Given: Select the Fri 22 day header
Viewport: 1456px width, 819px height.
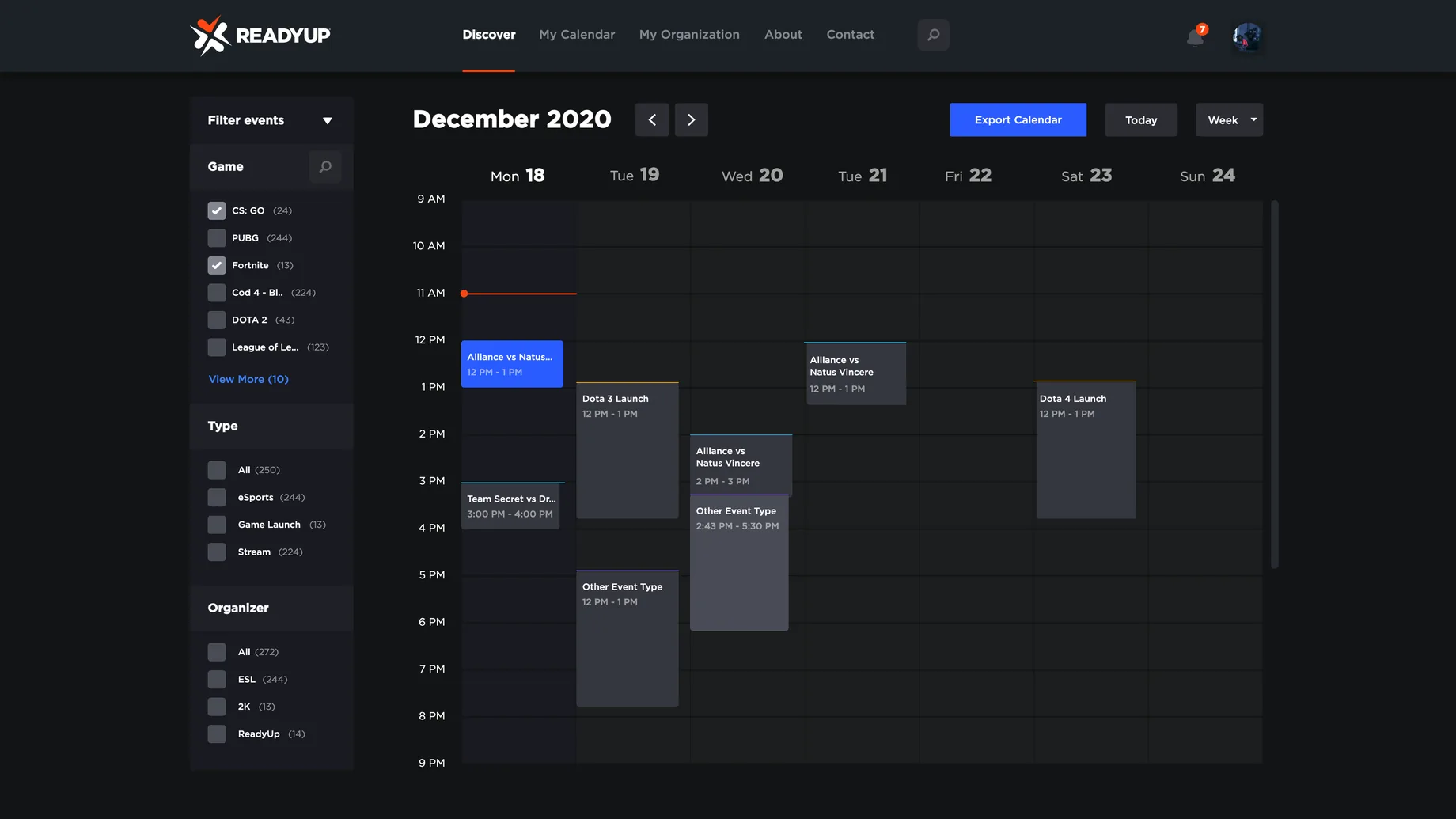Looking at the screenshot, I should click(968, 176).
